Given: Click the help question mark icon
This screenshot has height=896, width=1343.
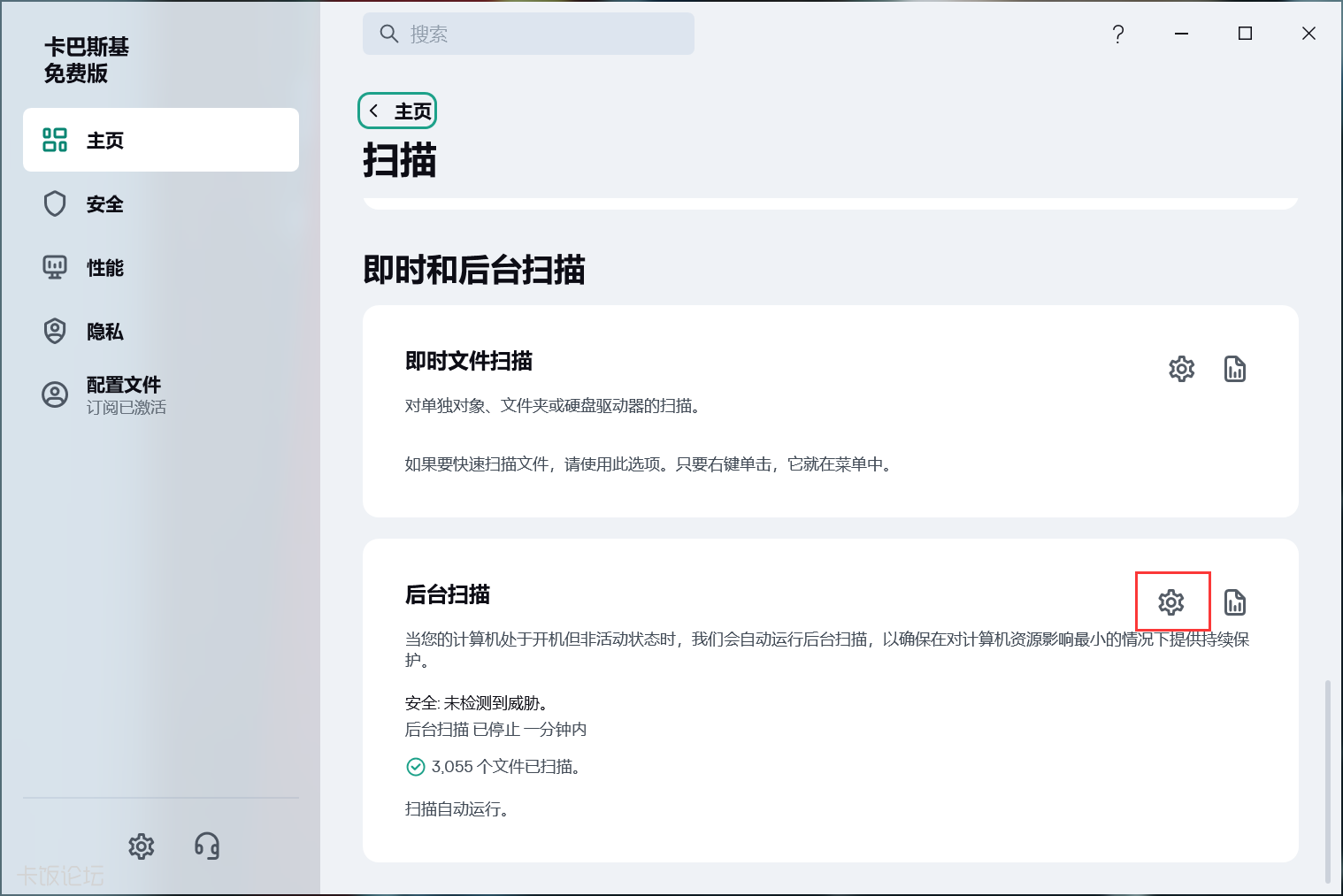Looking at the screenshot, I should 1118,34.
